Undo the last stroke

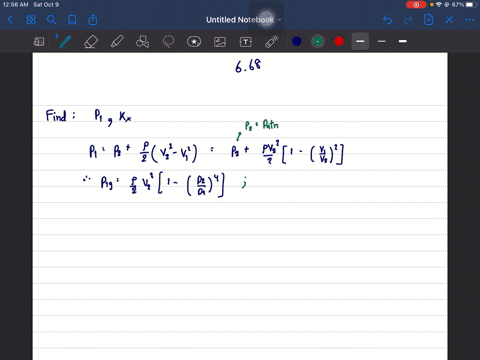point(387,20)
